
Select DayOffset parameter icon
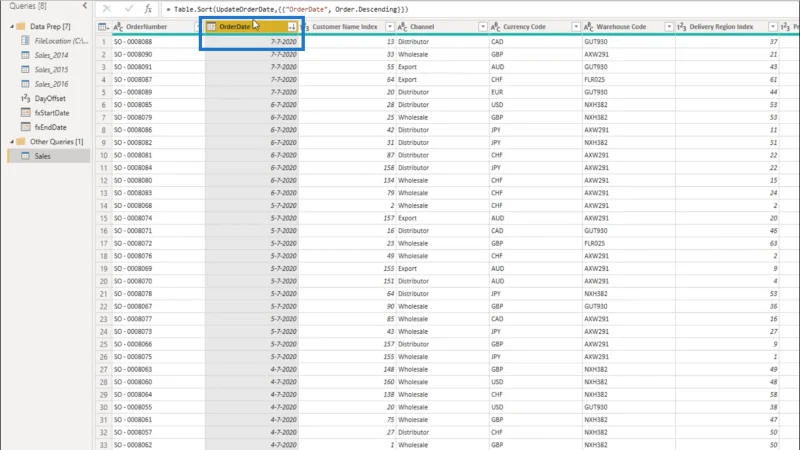[26, 98]
